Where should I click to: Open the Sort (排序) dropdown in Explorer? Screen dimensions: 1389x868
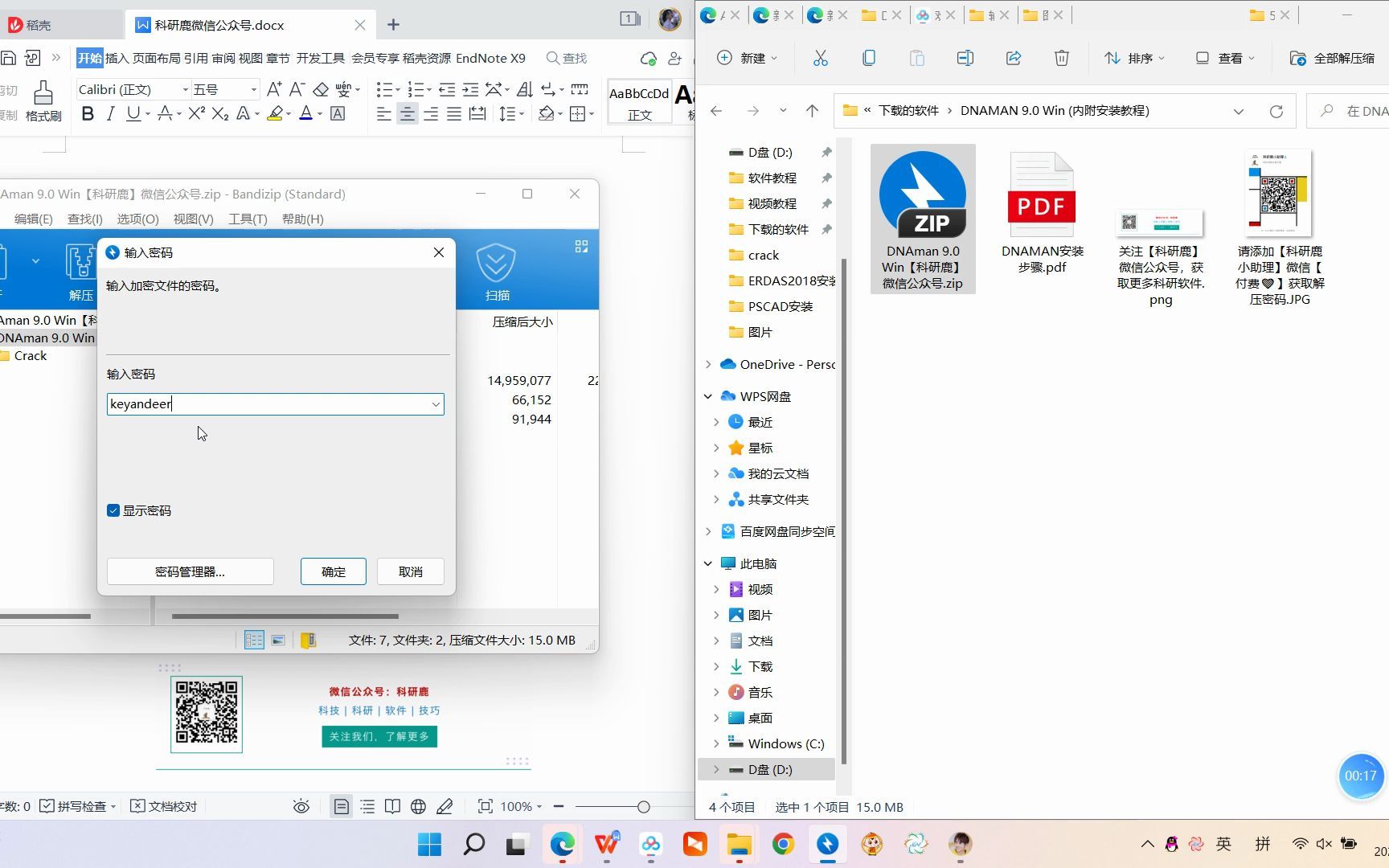(1134, 58)
